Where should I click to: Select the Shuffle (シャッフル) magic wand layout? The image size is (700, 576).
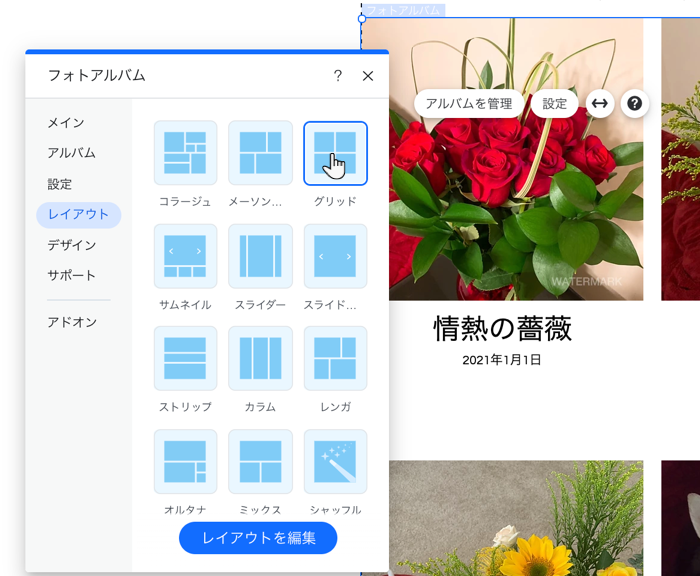335,461
